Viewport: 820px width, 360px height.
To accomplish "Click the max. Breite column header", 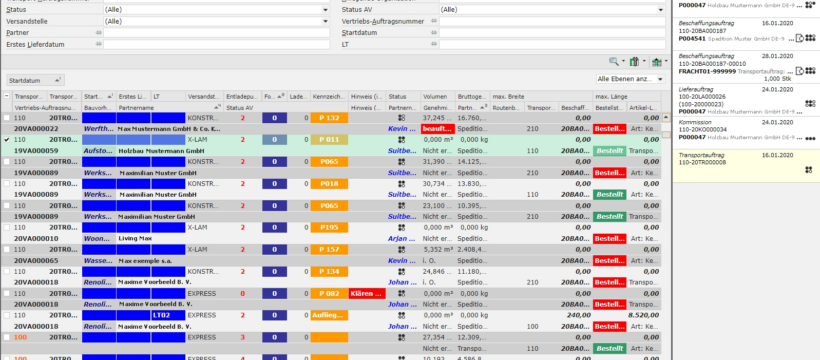I will 541,96.
